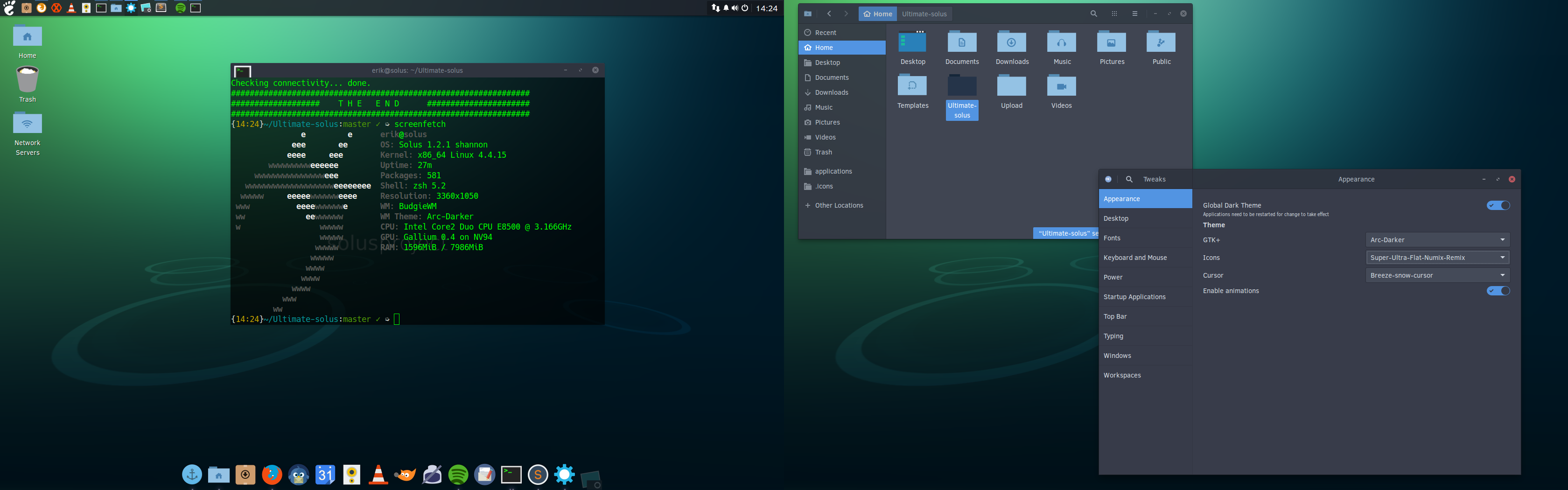Viewport: 1568px width, 490px height.
Task: Open the .icons bookmark in the Files sidebar
Action: click(842, 186)
